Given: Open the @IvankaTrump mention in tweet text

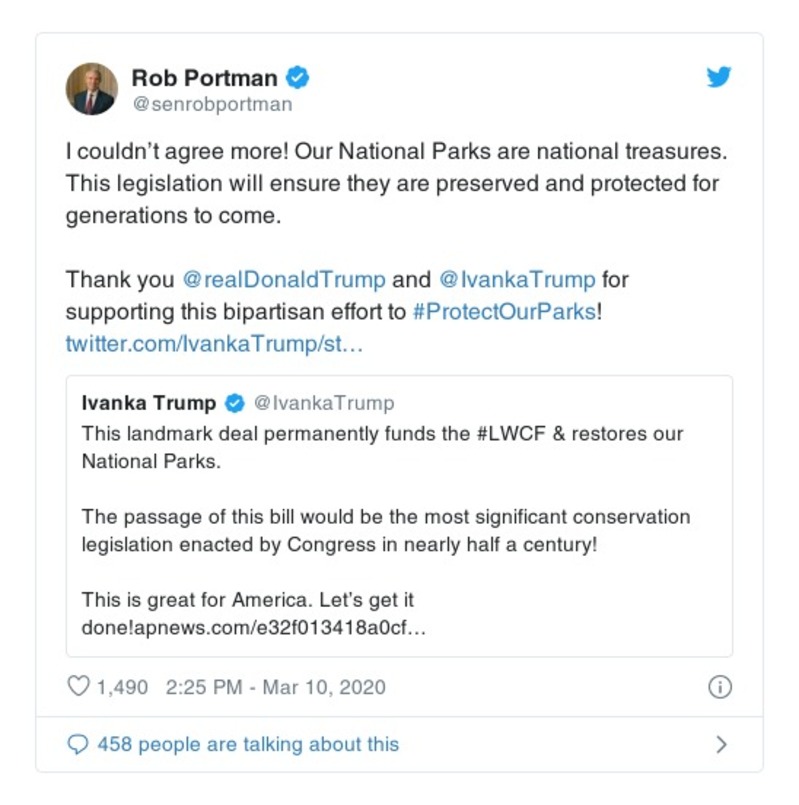Looking at the screenshot, I should (x=517, y=279).
